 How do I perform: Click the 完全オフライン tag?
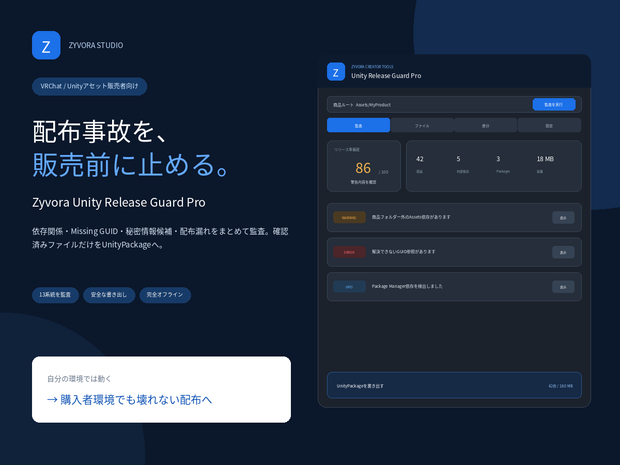tap(165, 295)
